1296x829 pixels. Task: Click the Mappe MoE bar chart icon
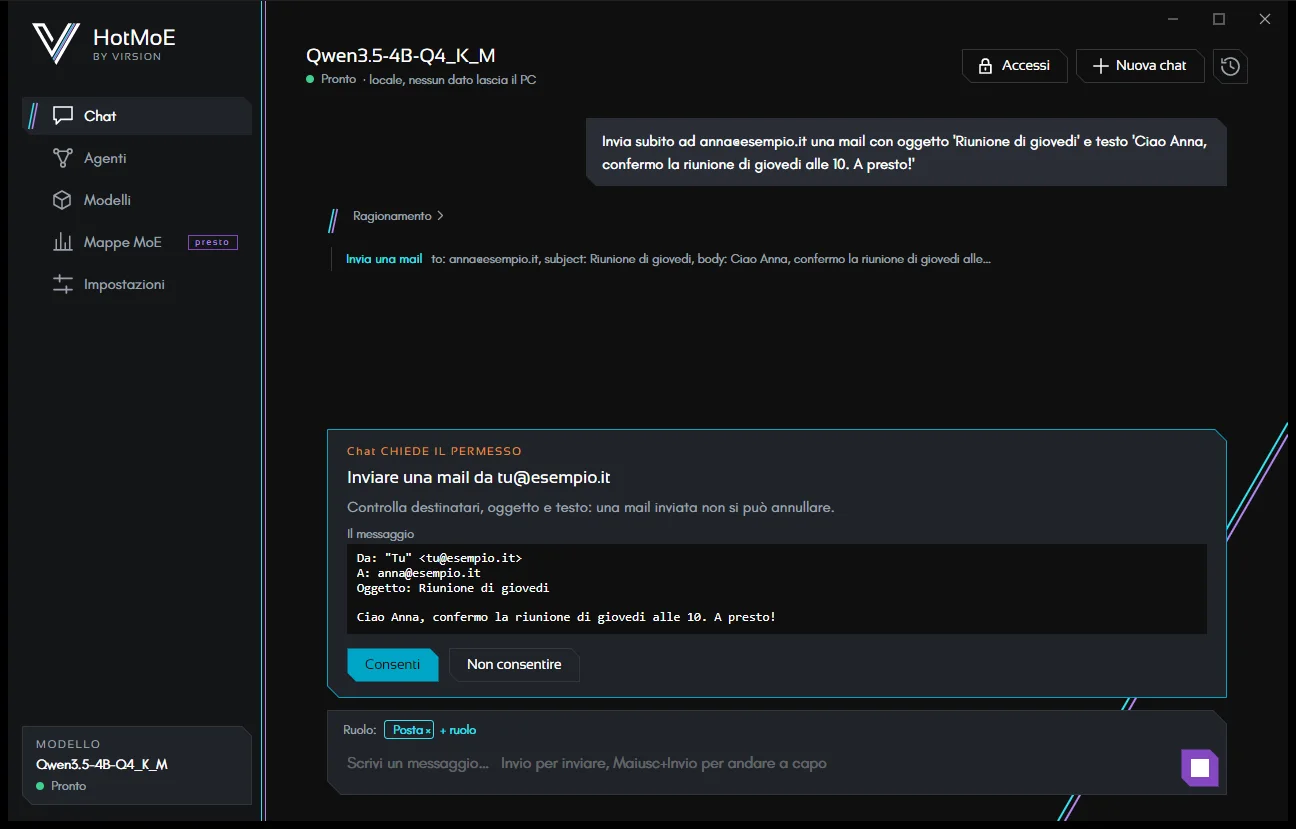63,242
